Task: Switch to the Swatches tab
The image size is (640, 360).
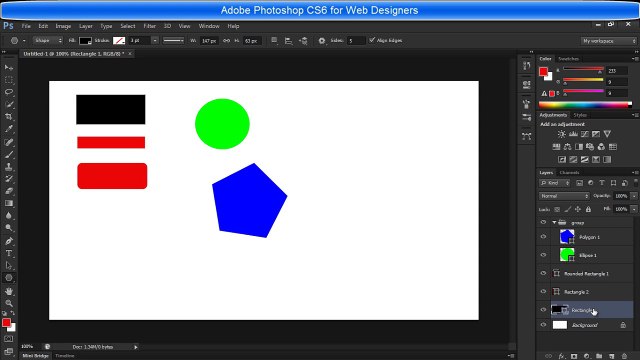Action: (x=568, y=59)
